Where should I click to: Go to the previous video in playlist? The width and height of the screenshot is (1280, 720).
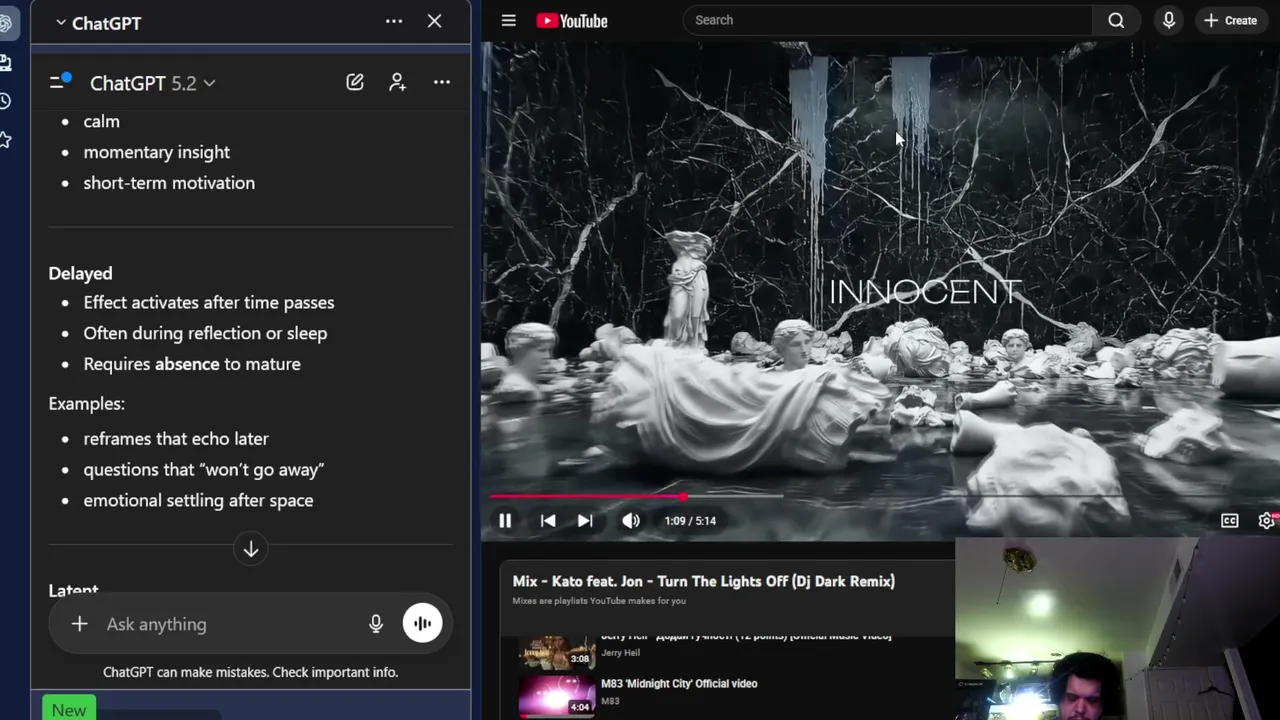tap(548, 521)
